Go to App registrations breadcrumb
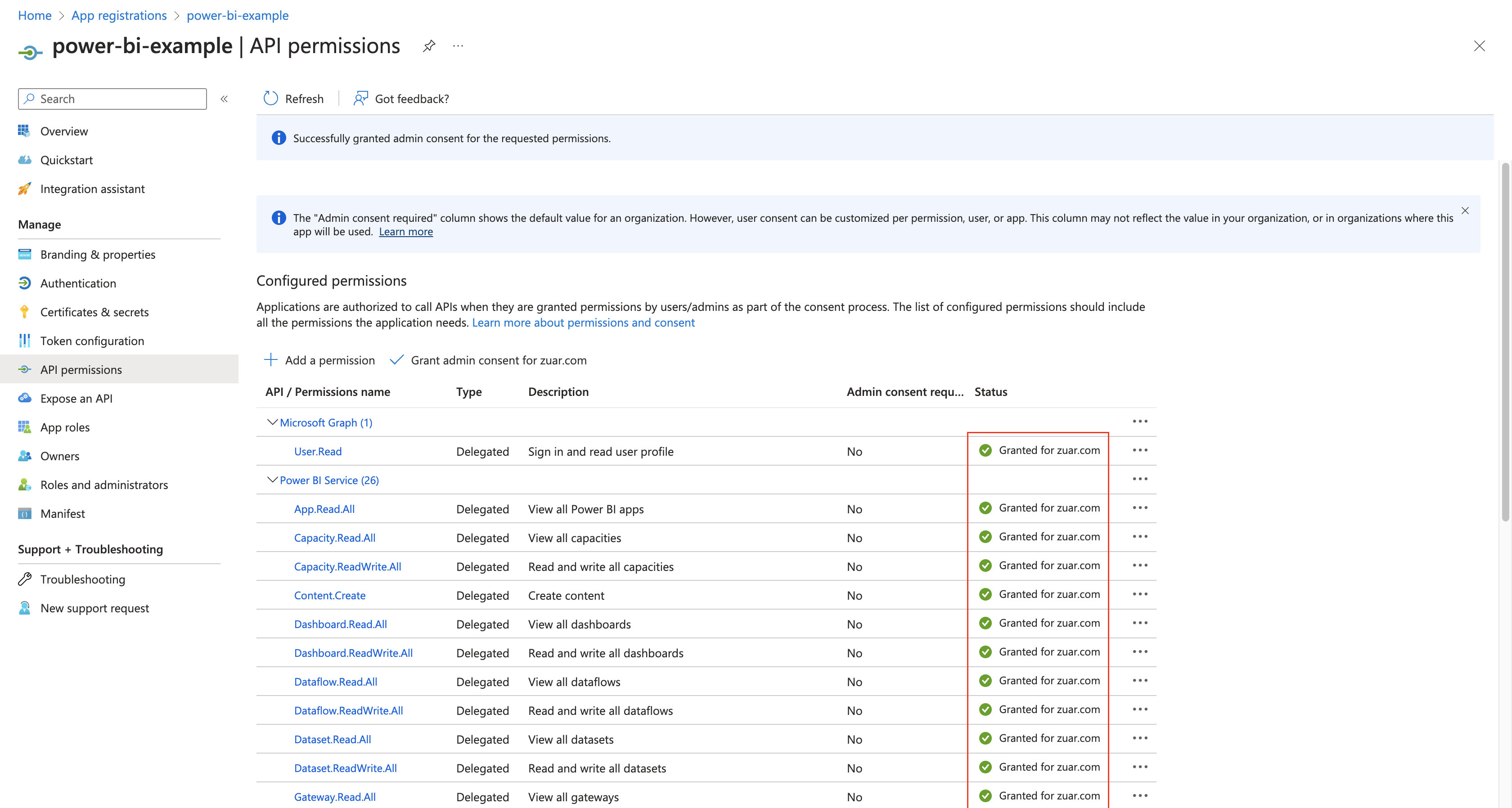Viewport: 1512px width, 808px height. click(119, 15)
